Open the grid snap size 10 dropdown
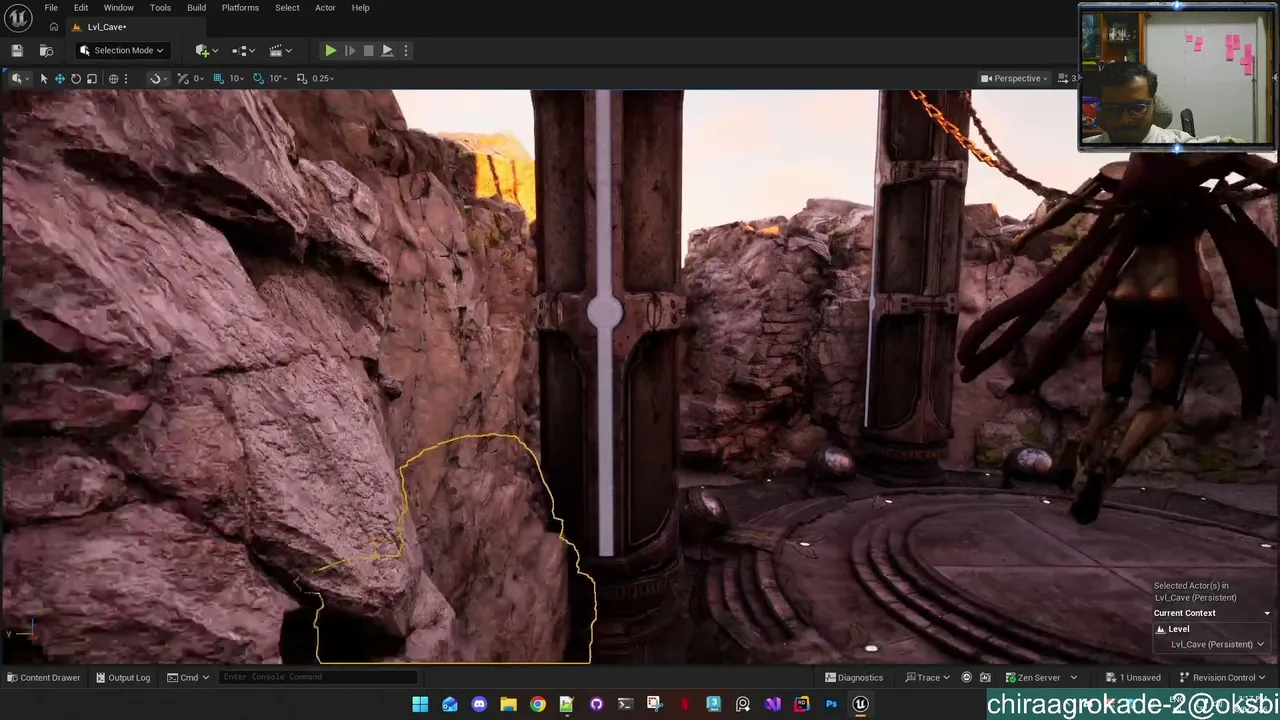The height and width of the screenshot is (720, 1280). click(x=238, y=78)
